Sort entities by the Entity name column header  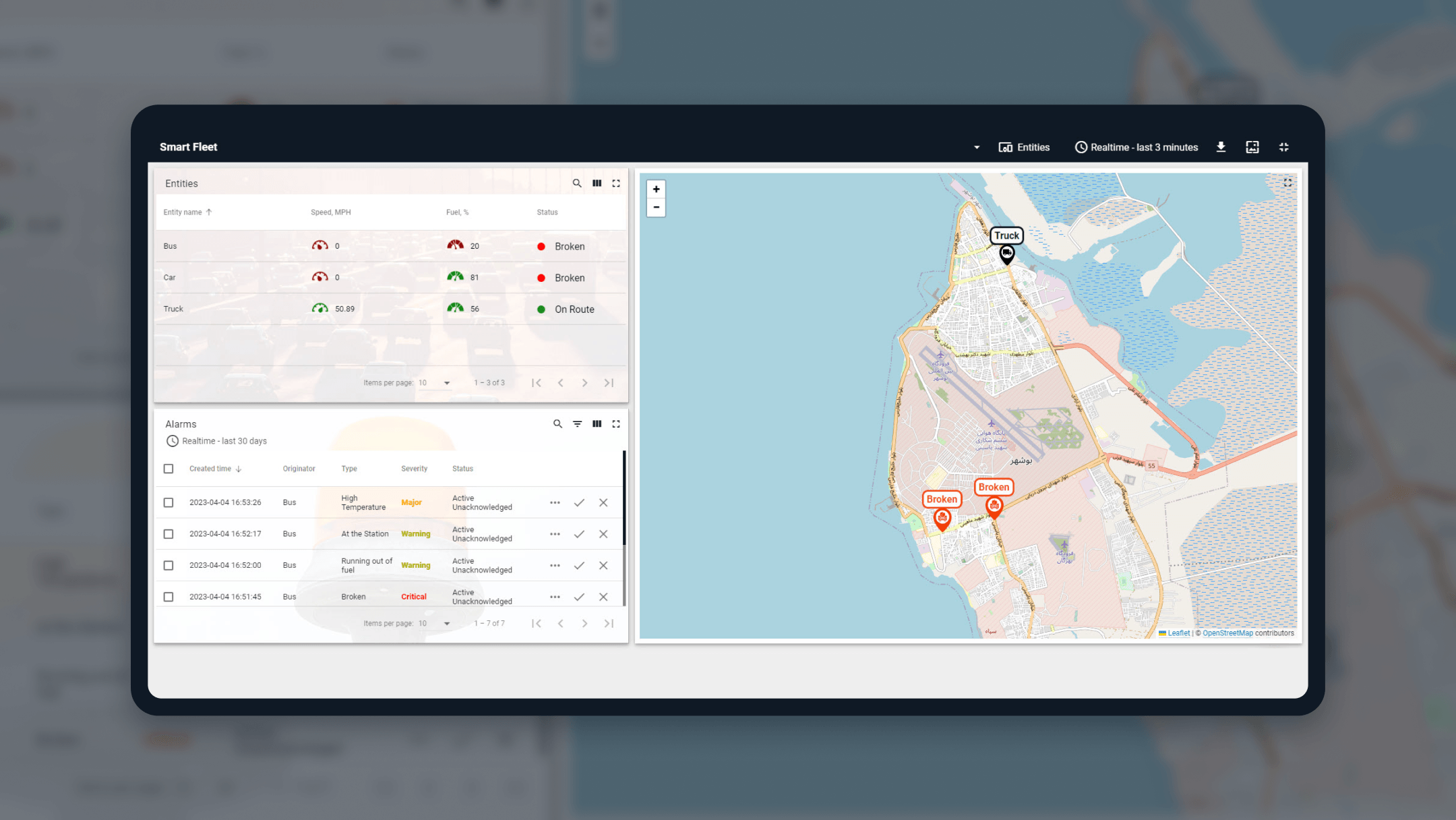pyautogui.click(x=183, y=212)
